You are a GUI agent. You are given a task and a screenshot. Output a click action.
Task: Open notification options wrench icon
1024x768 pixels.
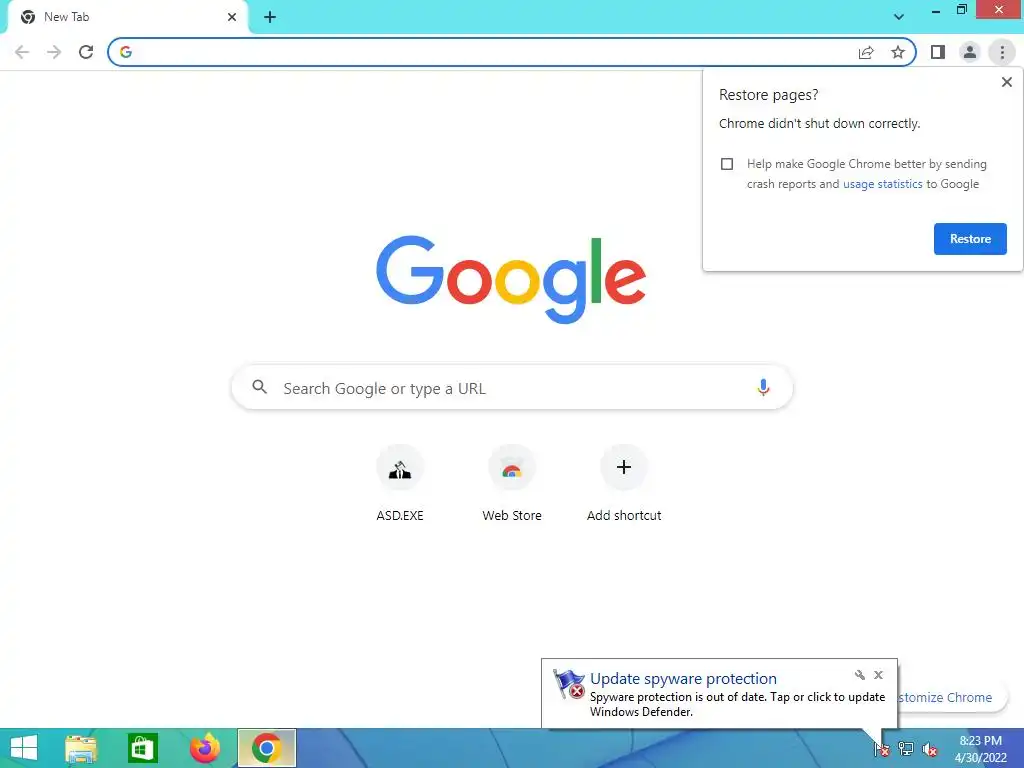[x=859, y=675]
